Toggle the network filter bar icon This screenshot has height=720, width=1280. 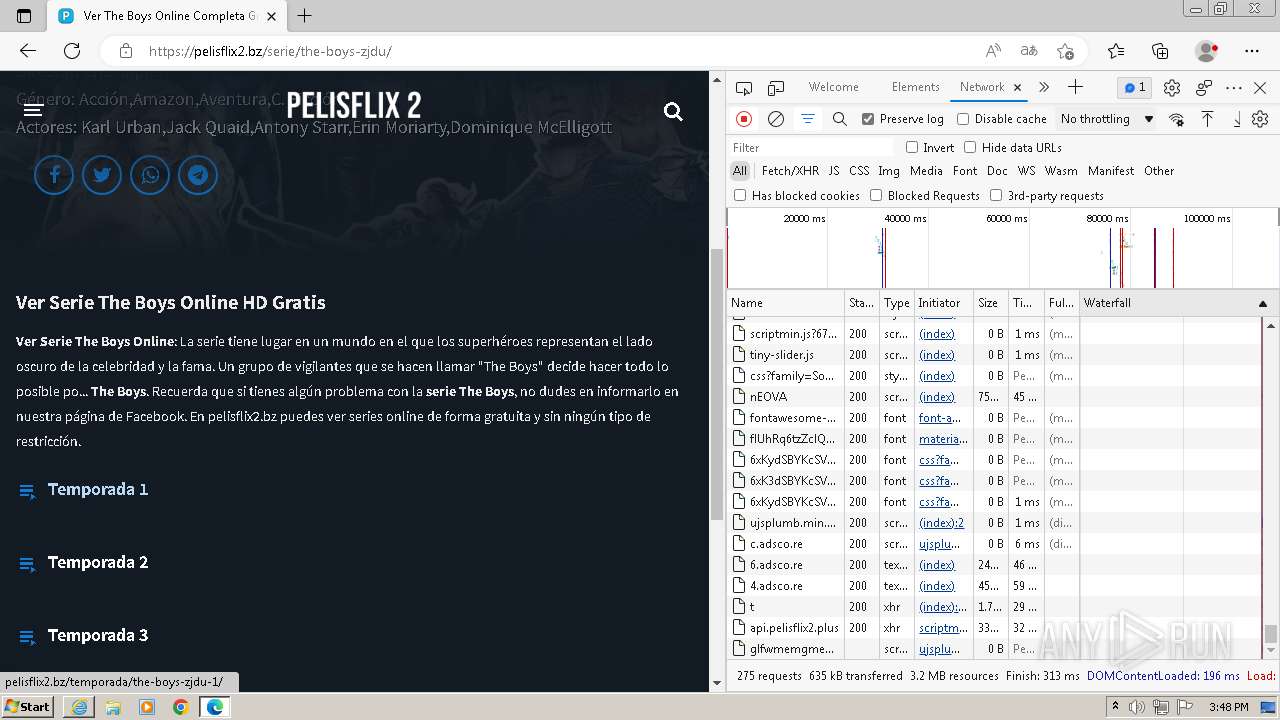[808, 119]
